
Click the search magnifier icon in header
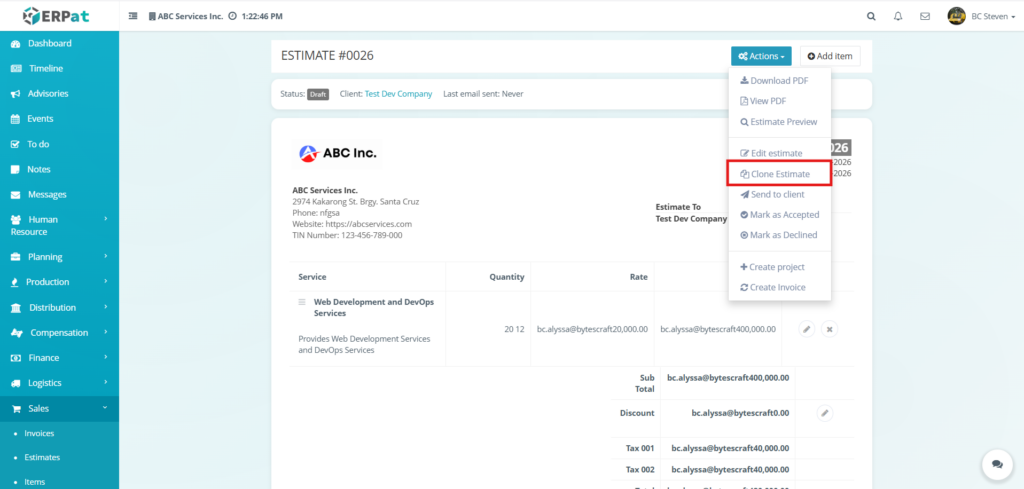[871, 17]
